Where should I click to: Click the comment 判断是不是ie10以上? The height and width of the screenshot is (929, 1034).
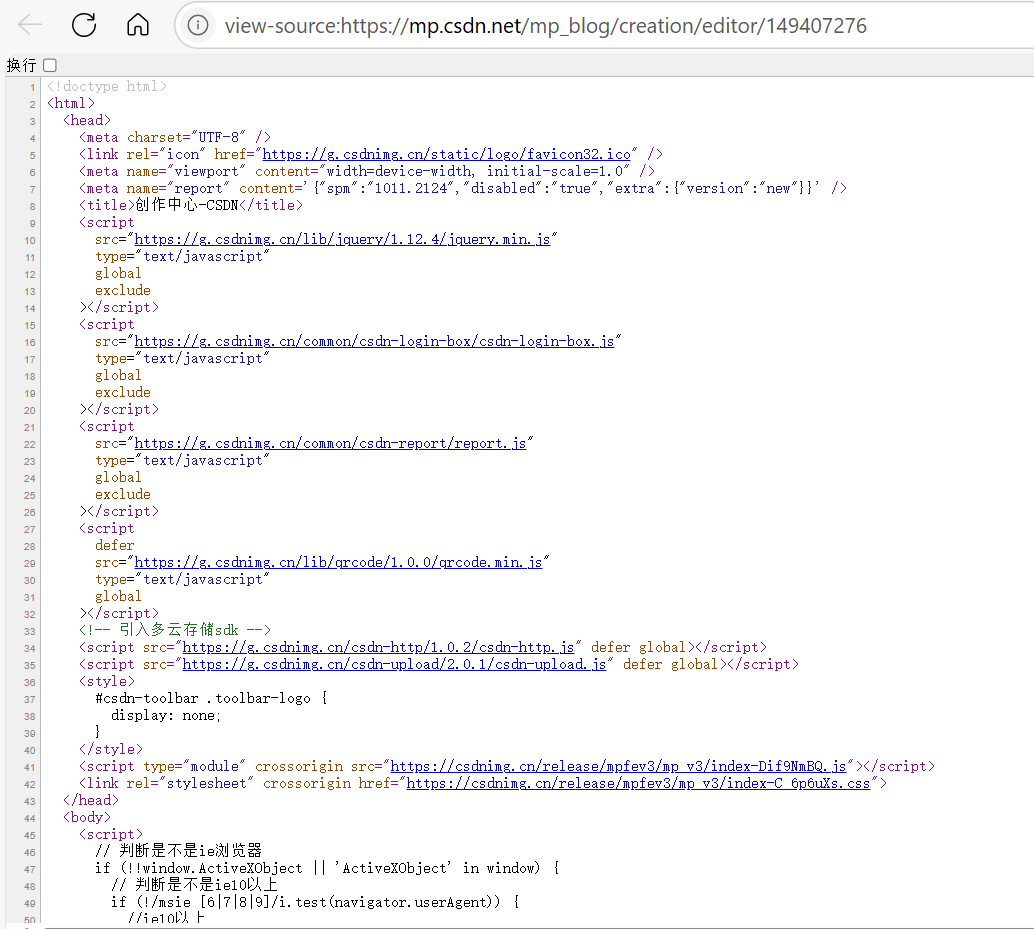pyautogui.click(x=195, y=885)
